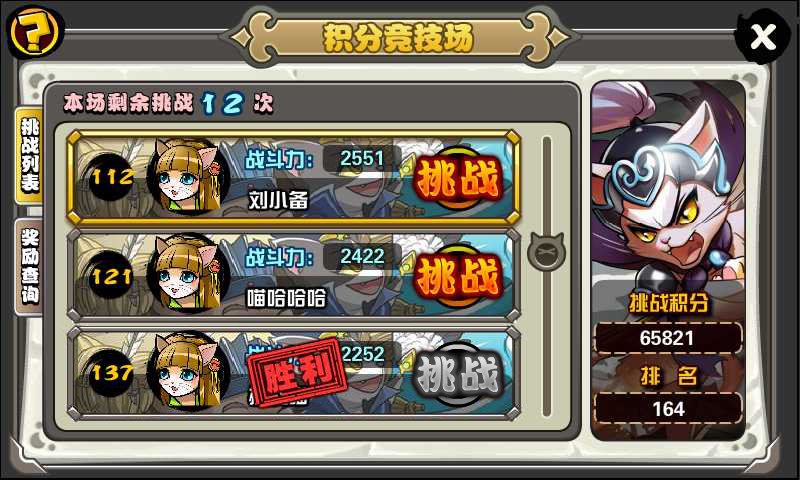The image size is (800, 480).
Task: Click the greyed-out 挑战 button for rank 137
Action: point(457,375)
